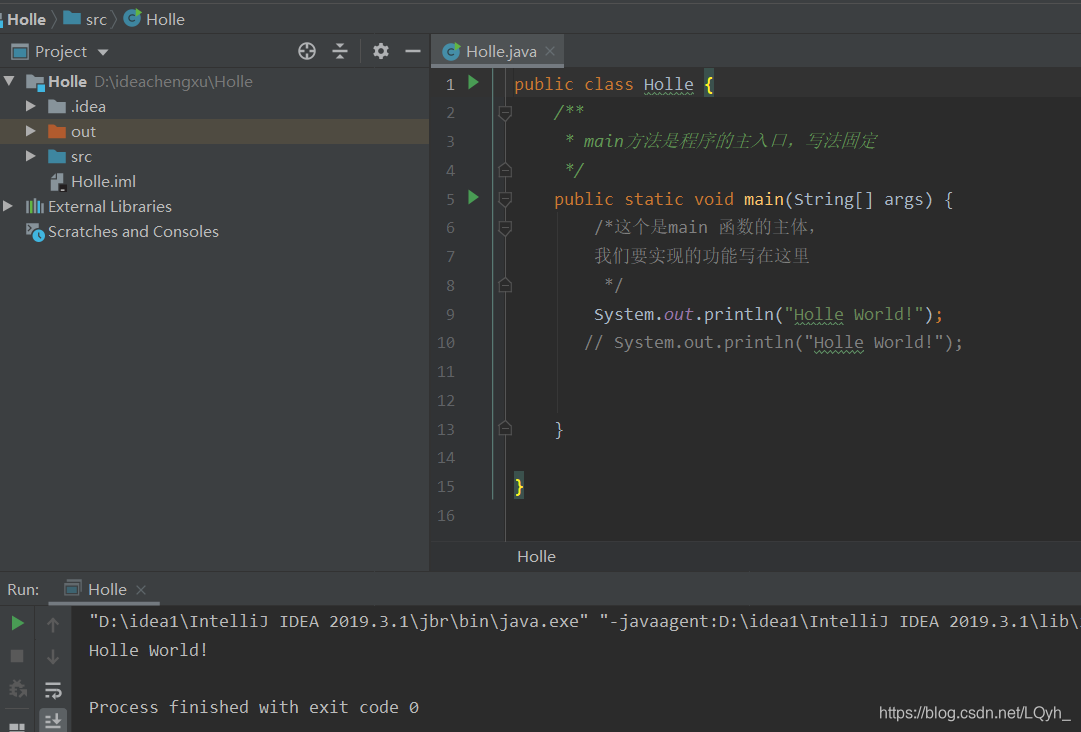Screen dimensions: 1081x732
Task: Select the Holle project root
Action: click(214, 81)
